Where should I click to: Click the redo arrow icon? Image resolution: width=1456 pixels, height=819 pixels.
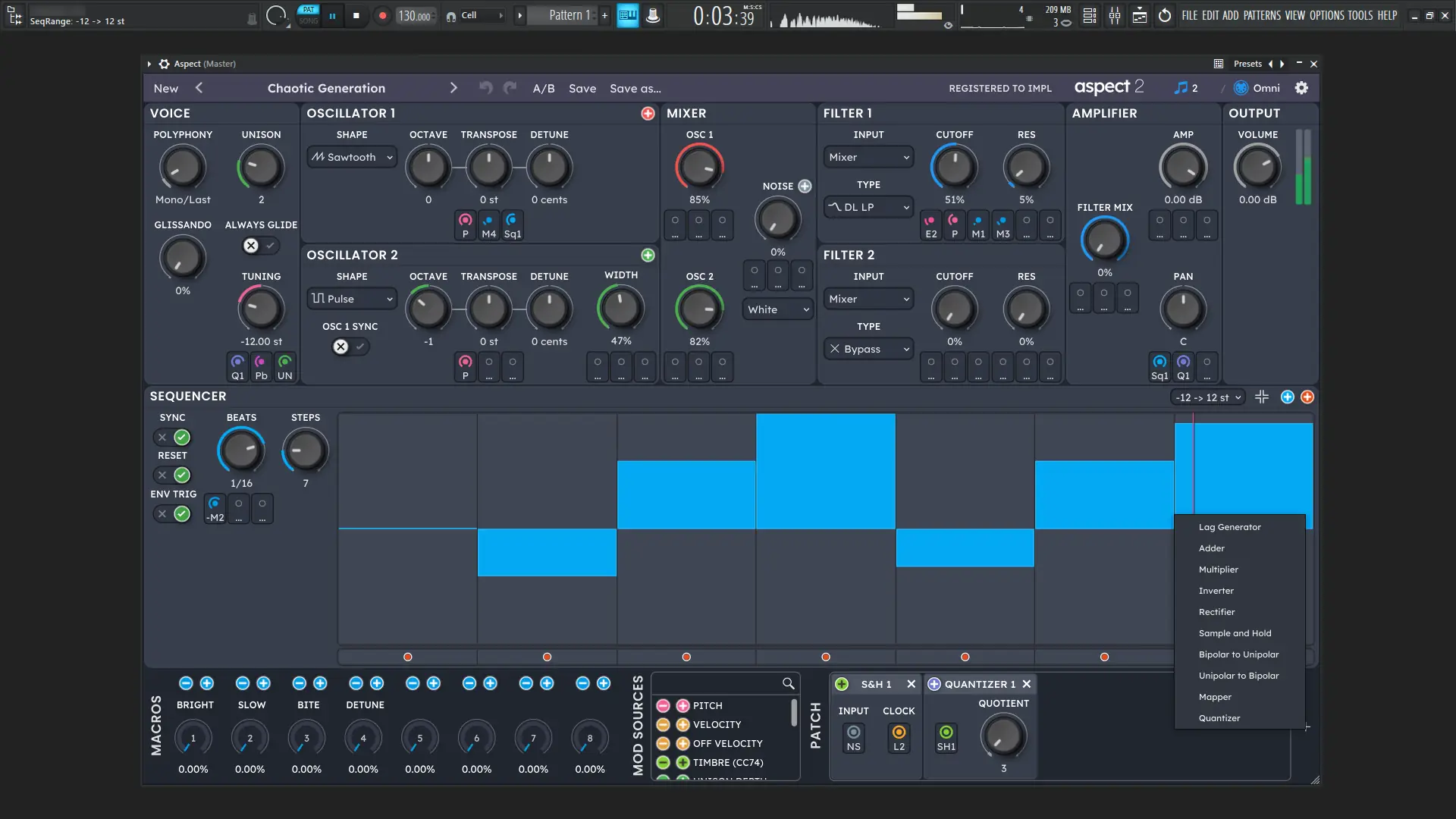click(510, 88)
